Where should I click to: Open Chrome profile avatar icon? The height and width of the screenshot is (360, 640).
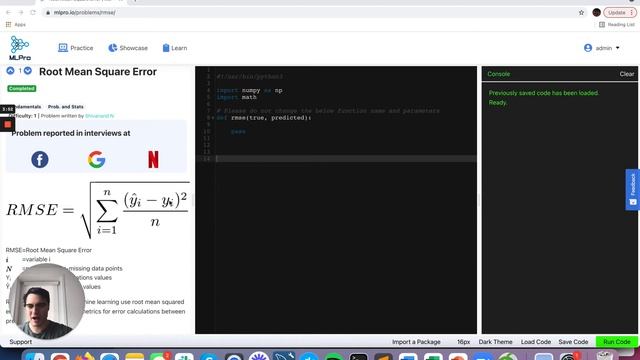click(596, 13)
